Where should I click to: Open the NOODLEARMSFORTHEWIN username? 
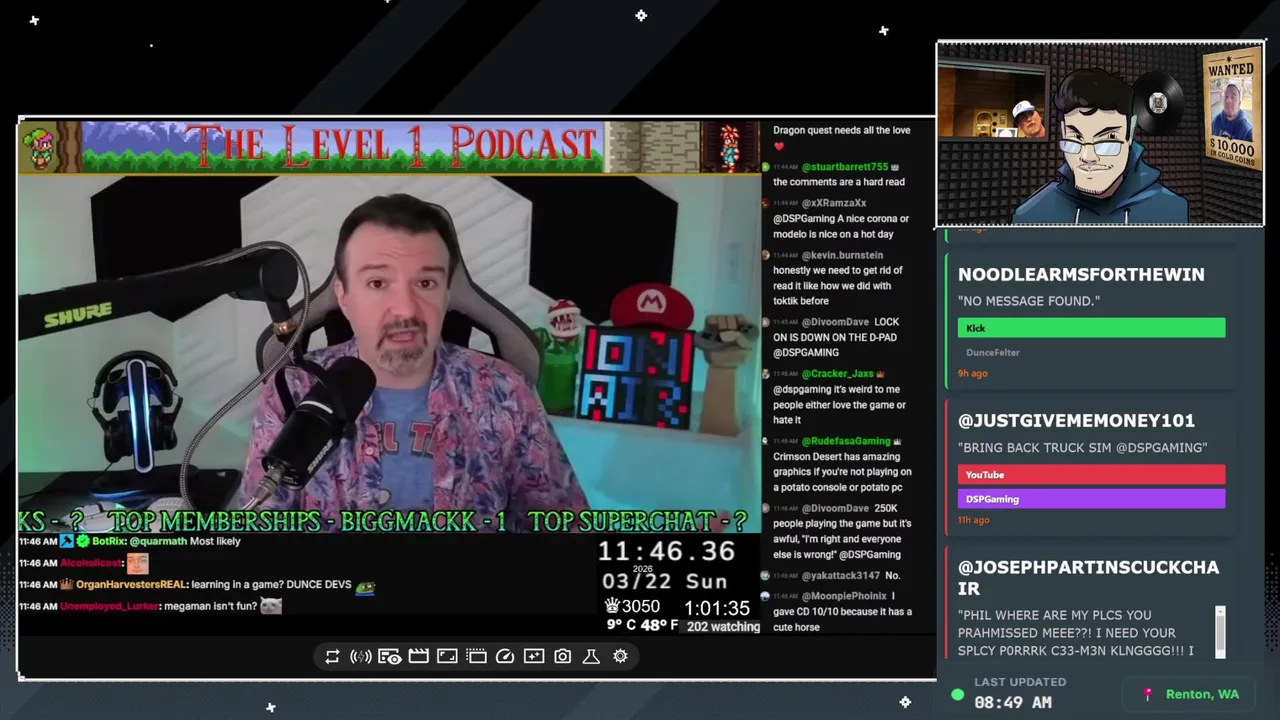point(1081,274)
